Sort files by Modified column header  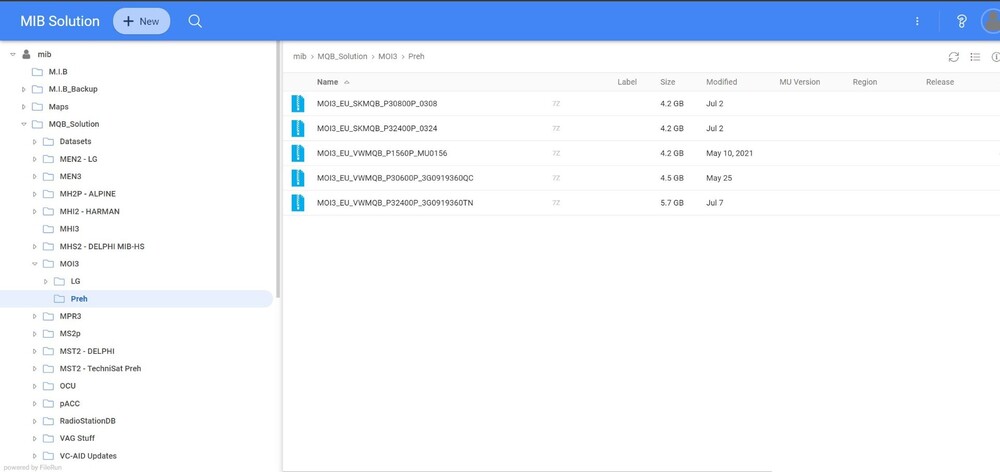click(x=721, y=82)
